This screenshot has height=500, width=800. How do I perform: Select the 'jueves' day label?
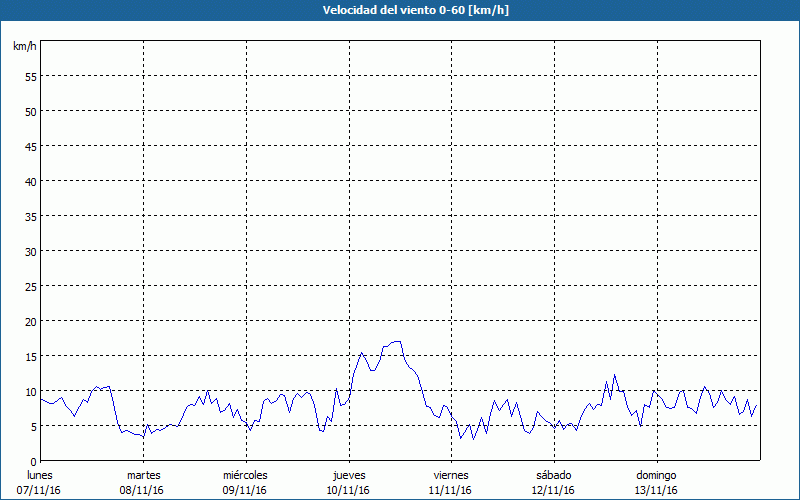pyautogui.click(x=348, y=474)
